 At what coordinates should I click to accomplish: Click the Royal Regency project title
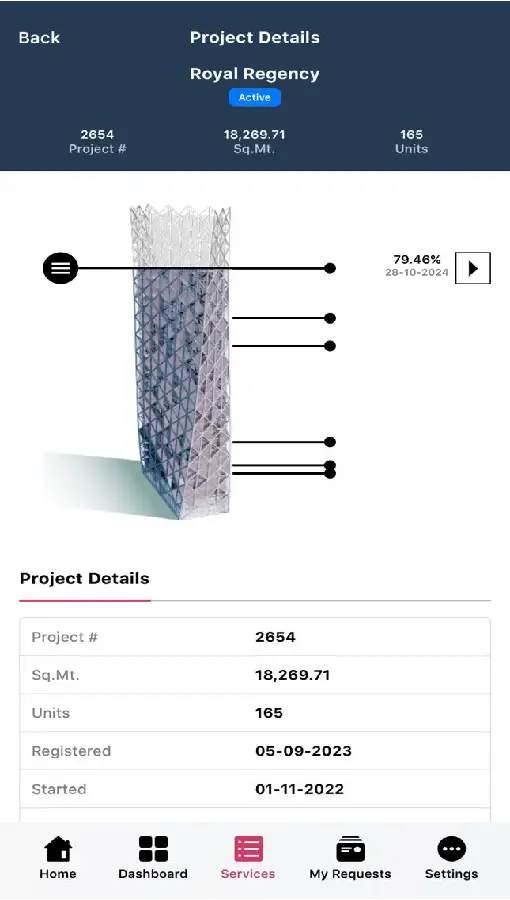click(x=255, y=74)
